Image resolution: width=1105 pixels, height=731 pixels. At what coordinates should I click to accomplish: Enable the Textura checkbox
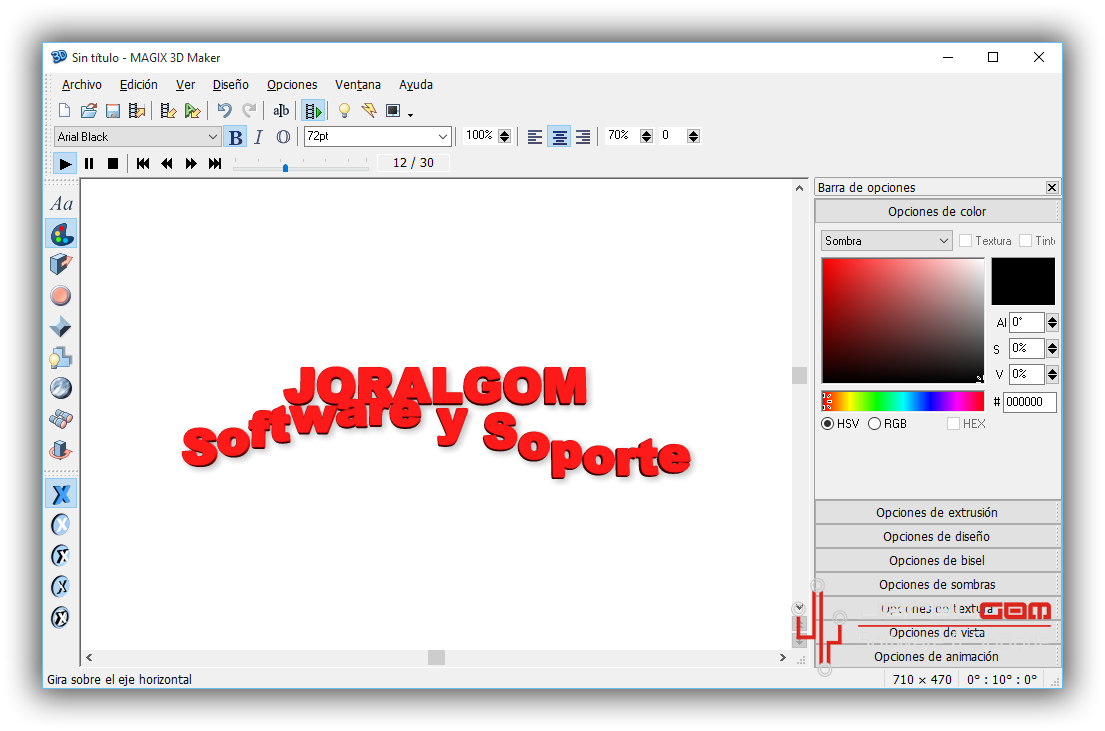coord(965,241)
